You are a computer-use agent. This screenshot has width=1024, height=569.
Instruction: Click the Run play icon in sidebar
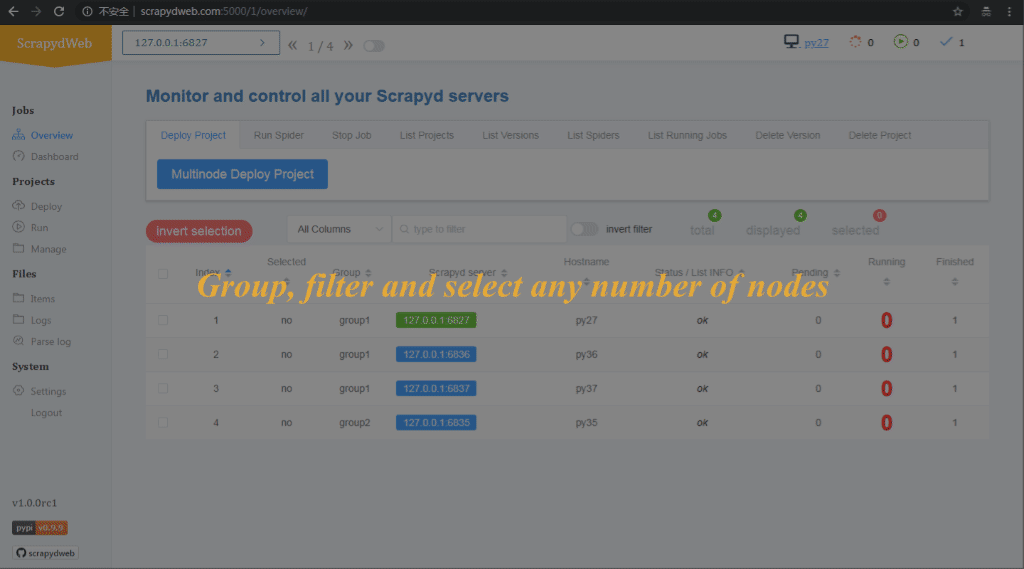(x=18, y=227)
